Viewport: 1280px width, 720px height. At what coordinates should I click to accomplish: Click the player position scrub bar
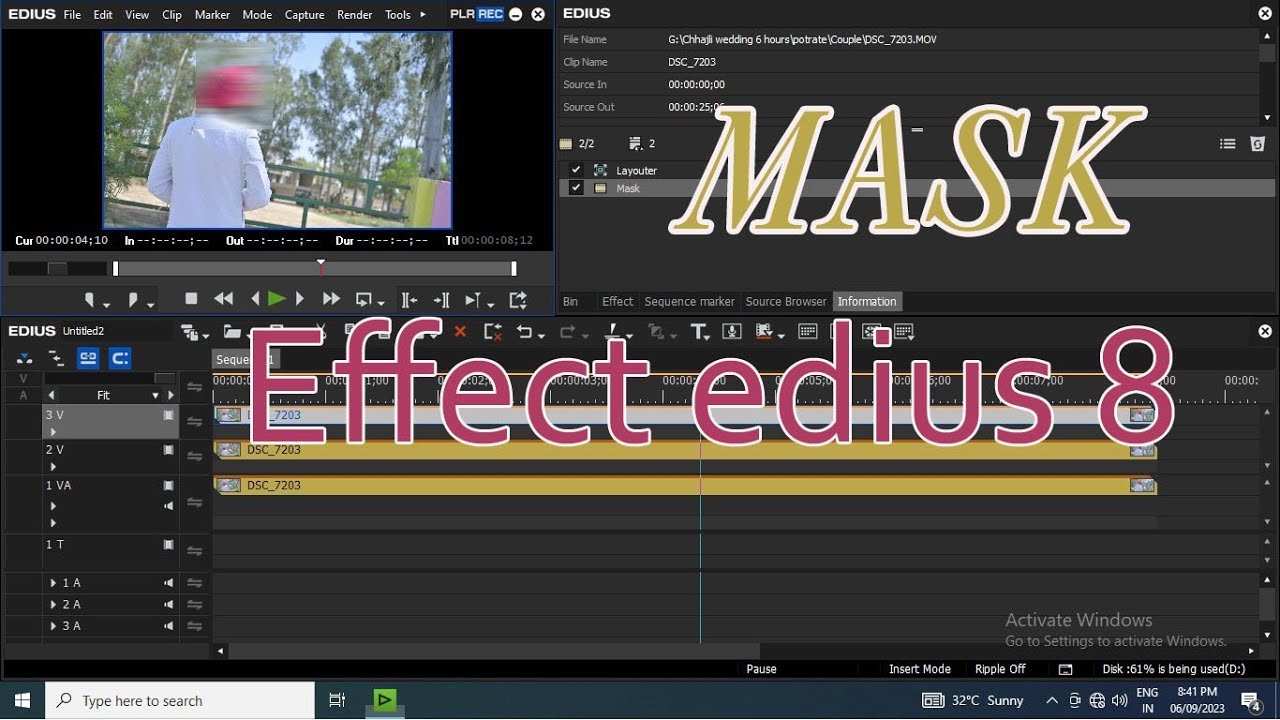click(x=314, y=269)
